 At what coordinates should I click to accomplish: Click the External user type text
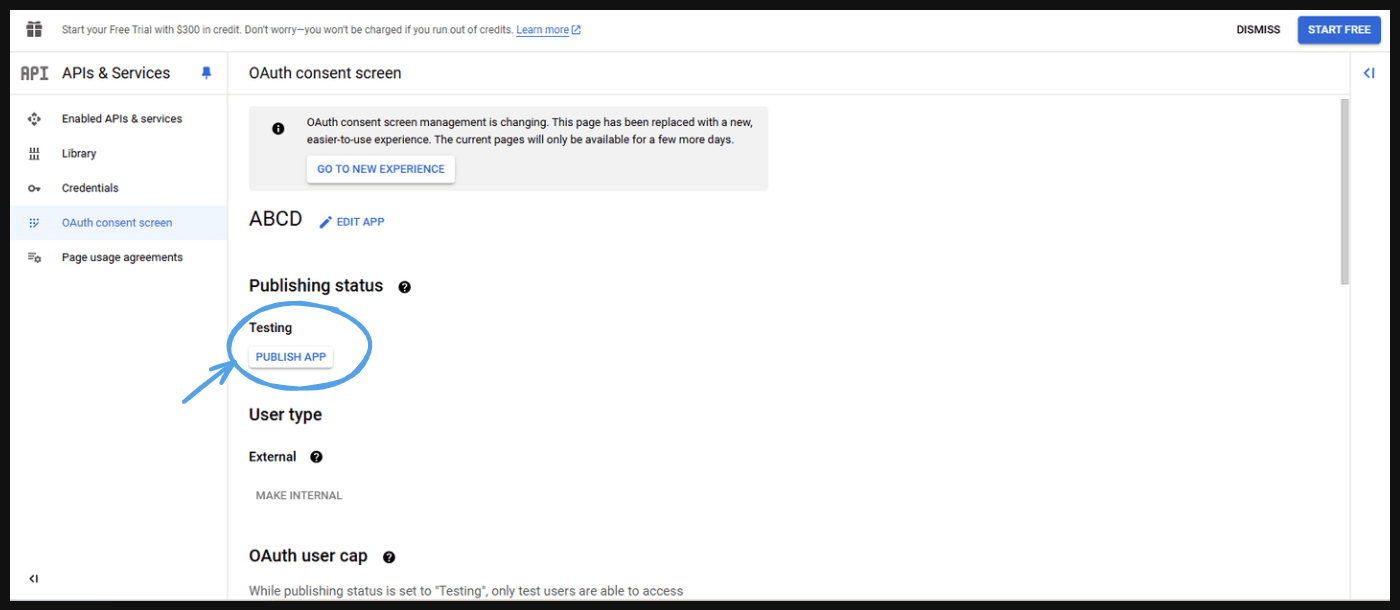click(273, 457)
